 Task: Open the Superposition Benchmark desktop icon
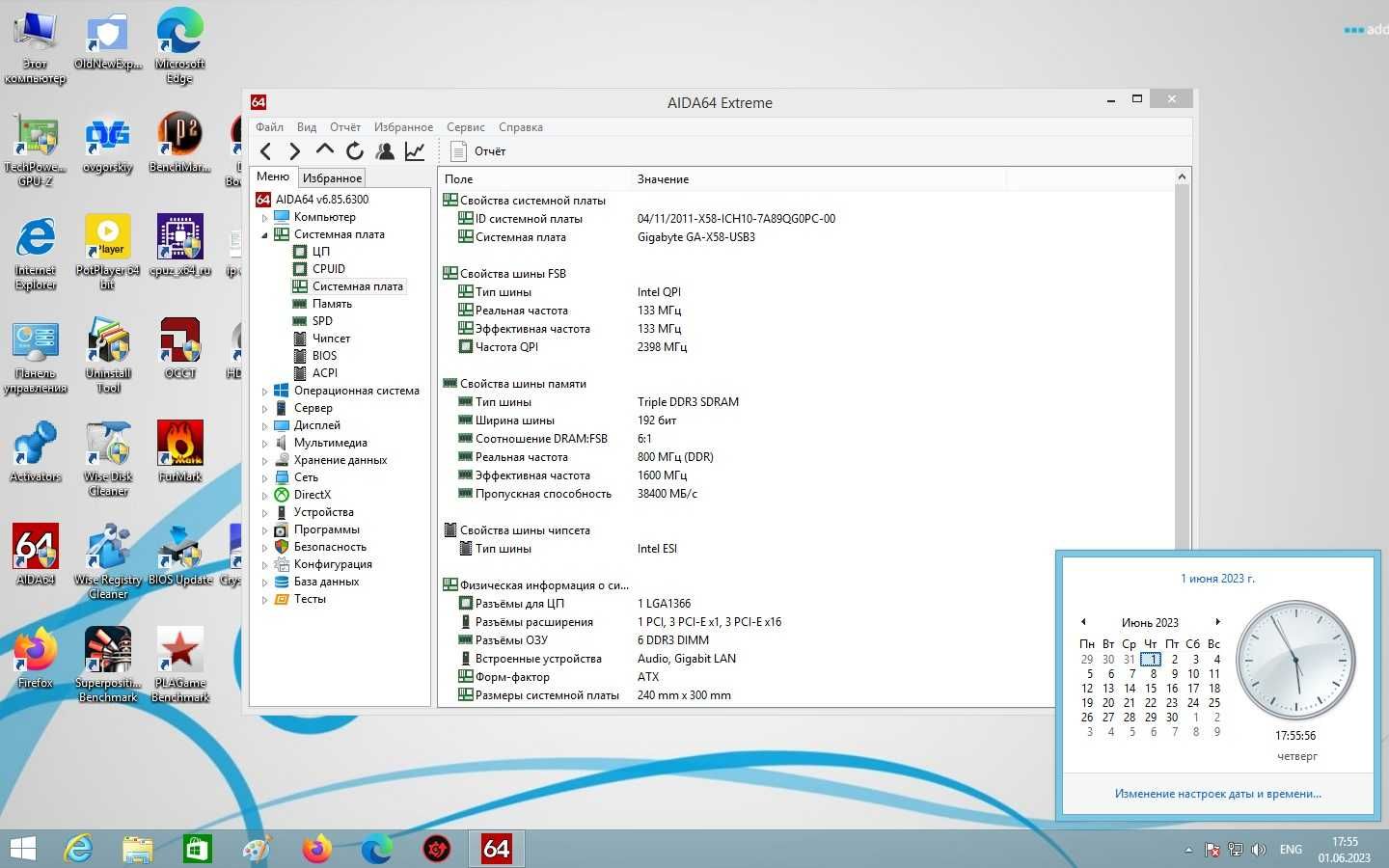click(x=108, y=665)
